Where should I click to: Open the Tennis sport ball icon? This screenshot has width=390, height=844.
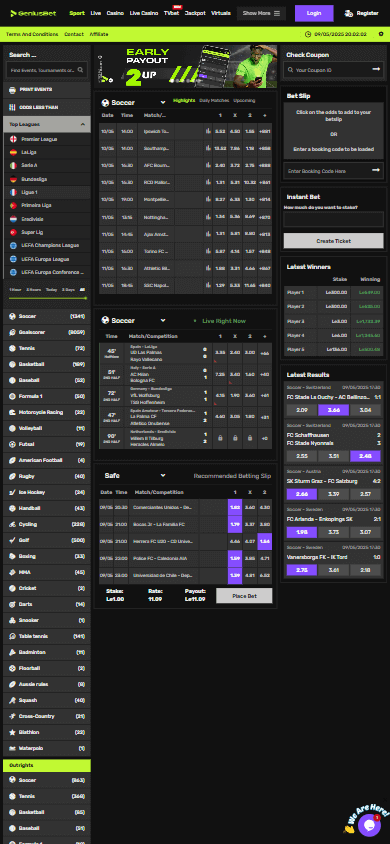click(x=12, y=348)
